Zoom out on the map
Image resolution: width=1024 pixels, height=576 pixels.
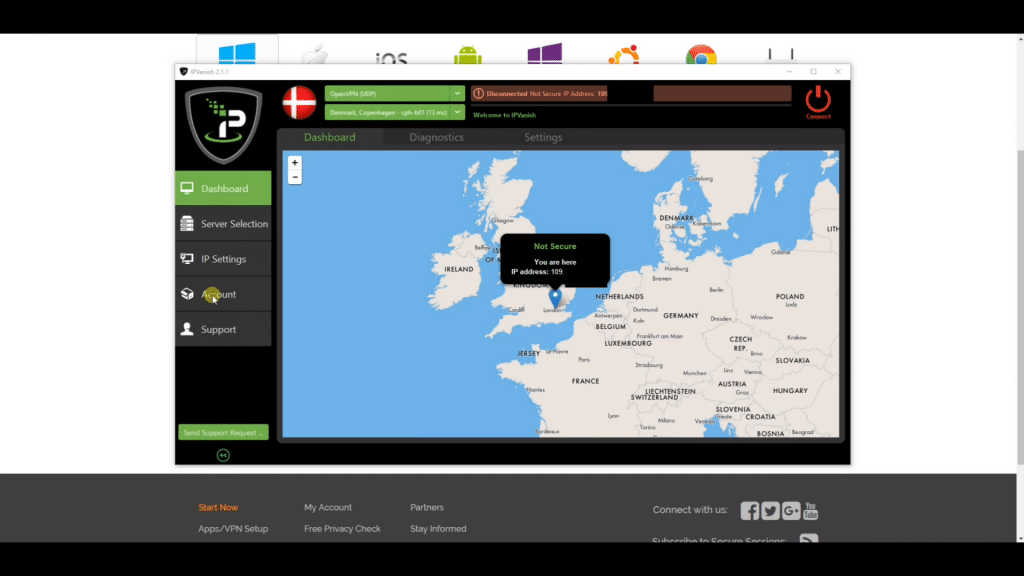pos(295,177)
